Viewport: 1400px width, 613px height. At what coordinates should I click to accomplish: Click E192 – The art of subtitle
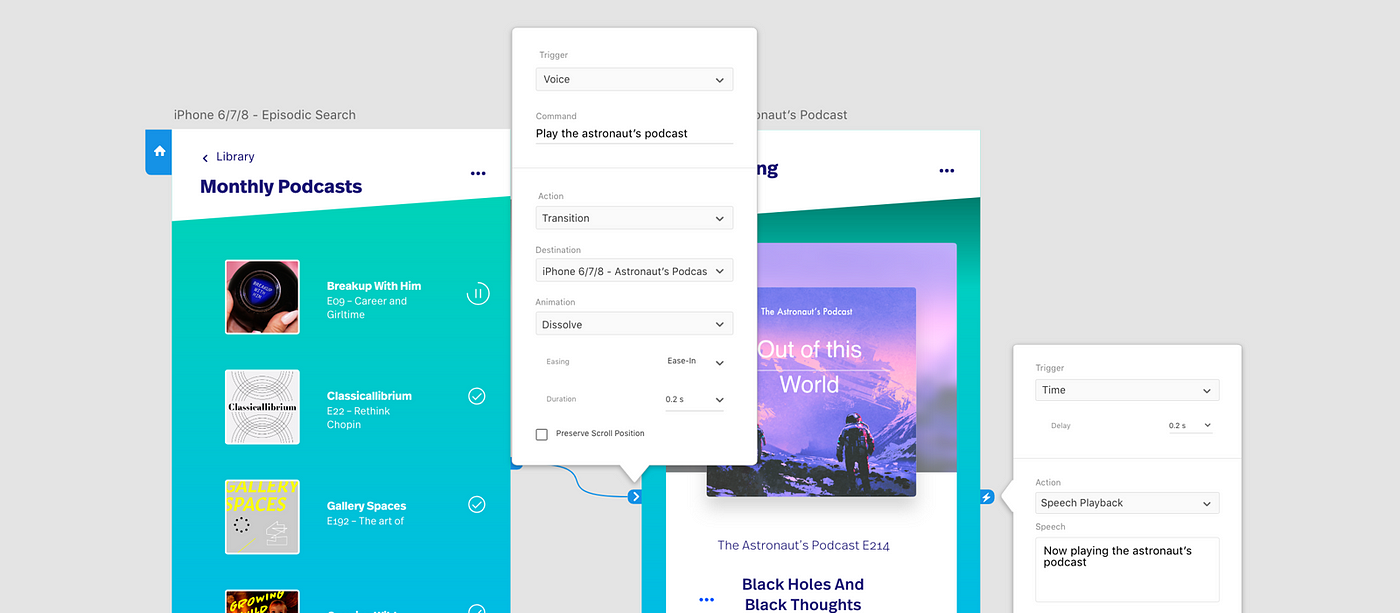pyautogui.click(x=365, y=521)
